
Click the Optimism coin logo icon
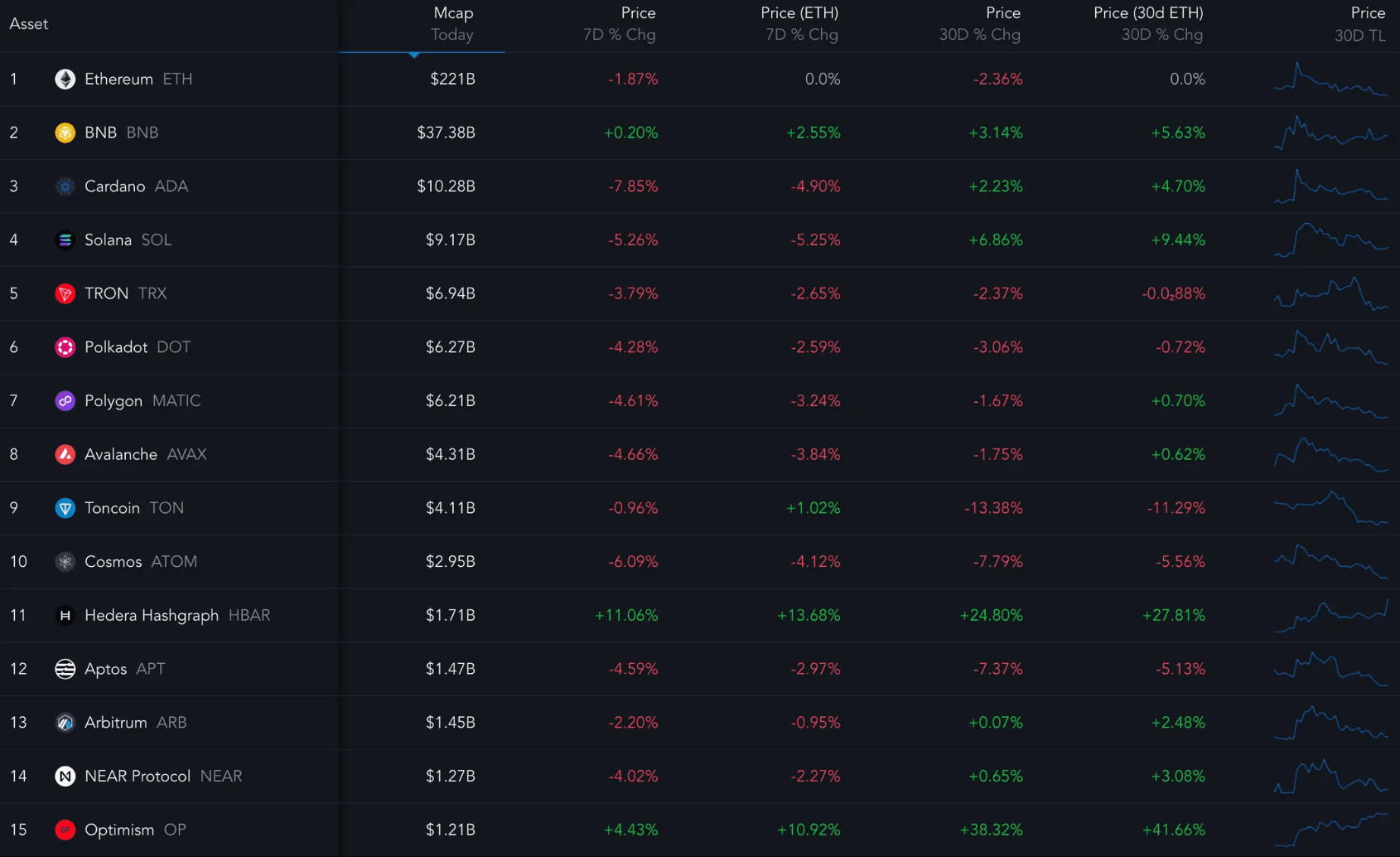pos(65,830)
